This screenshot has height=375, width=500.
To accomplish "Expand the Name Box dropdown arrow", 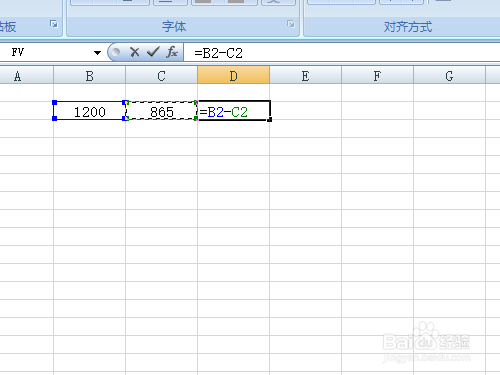I will tap(97, 53).
